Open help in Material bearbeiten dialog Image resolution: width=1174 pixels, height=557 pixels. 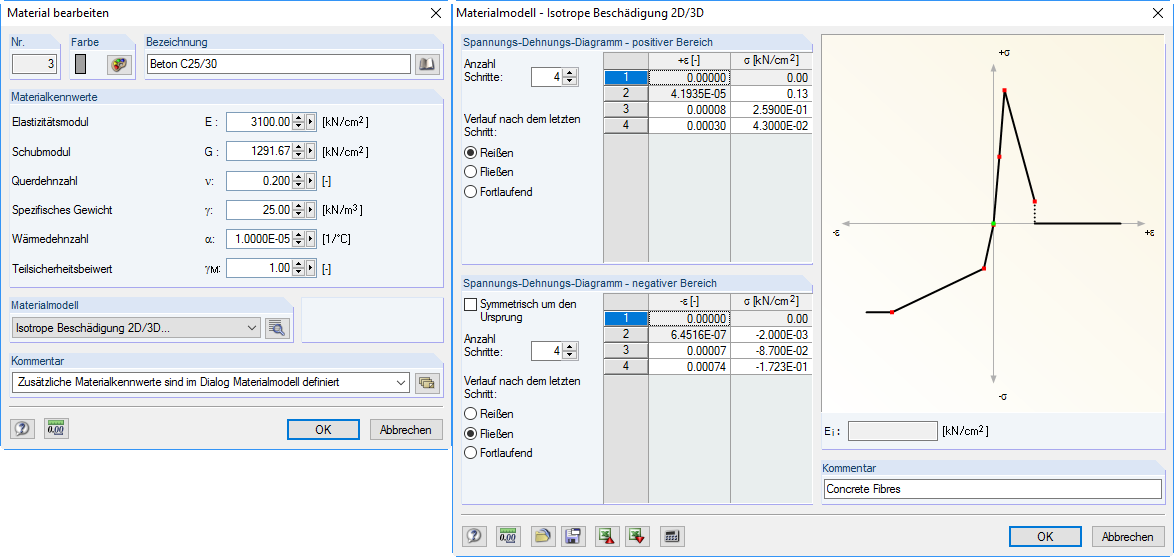click(22, 429)
